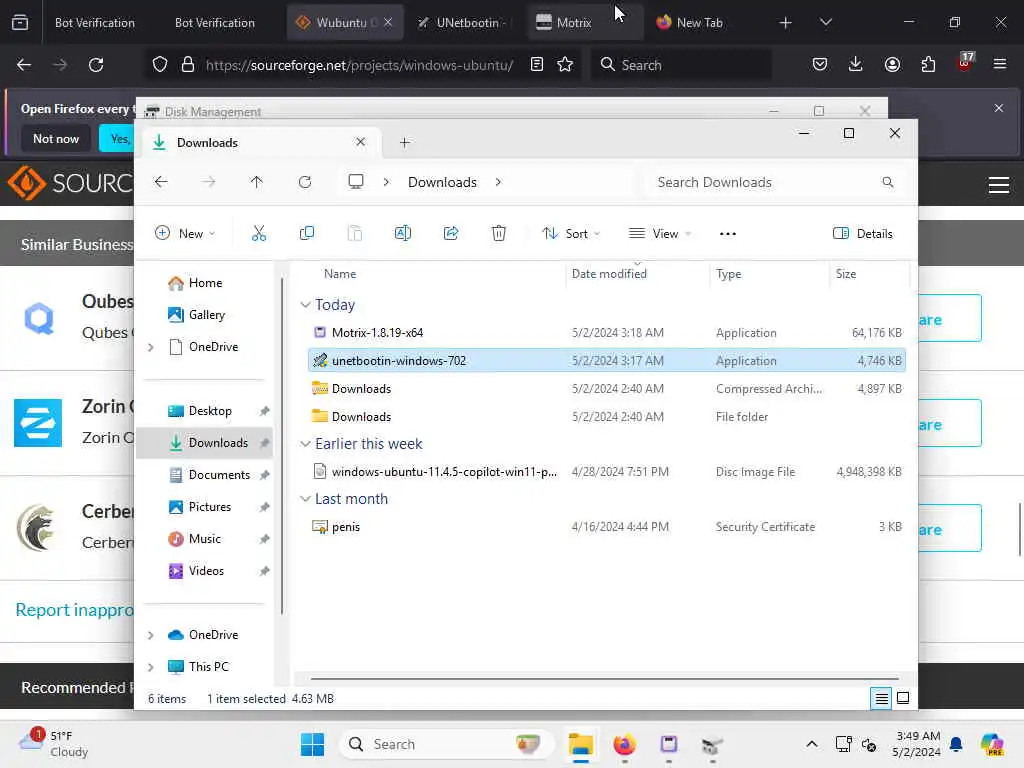1024x768 pixels.
Task: Open File Explorer from taskbar
Action: tap(581, 744)
